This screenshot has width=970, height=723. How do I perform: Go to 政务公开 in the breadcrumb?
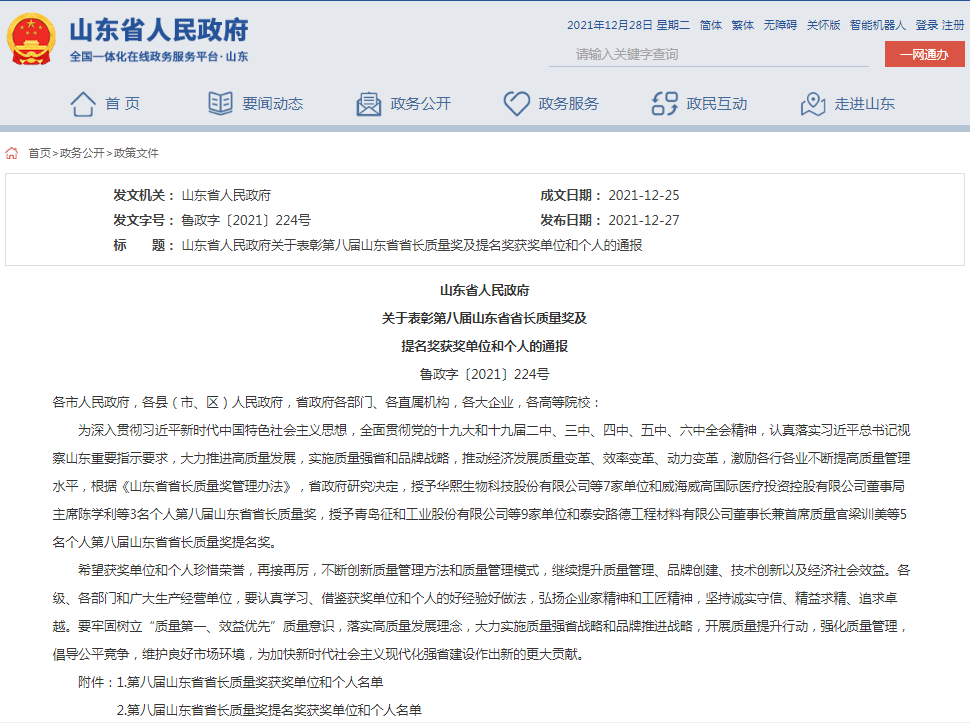coord(82,153)
